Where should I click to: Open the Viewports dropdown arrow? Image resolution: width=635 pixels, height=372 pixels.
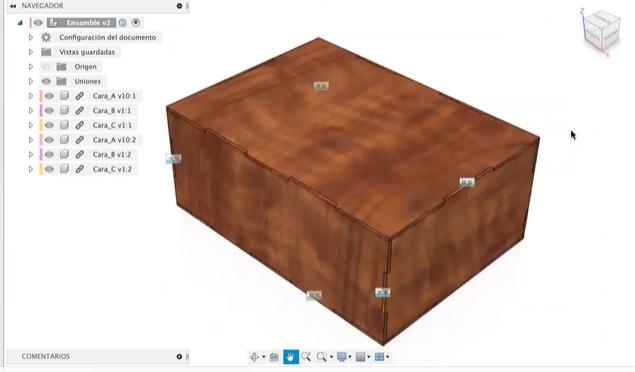[388, 357]
